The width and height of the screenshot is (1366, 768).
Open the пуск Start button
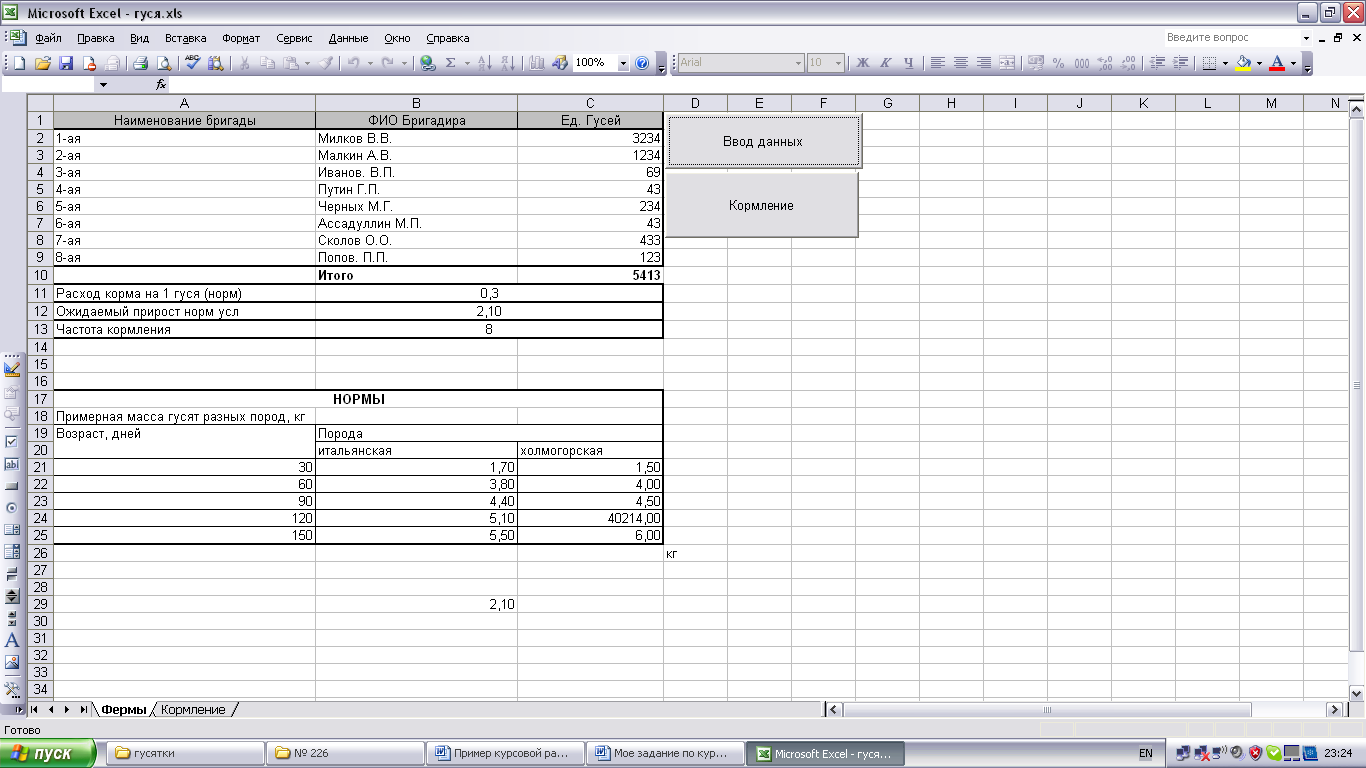(x=48, y=753)
